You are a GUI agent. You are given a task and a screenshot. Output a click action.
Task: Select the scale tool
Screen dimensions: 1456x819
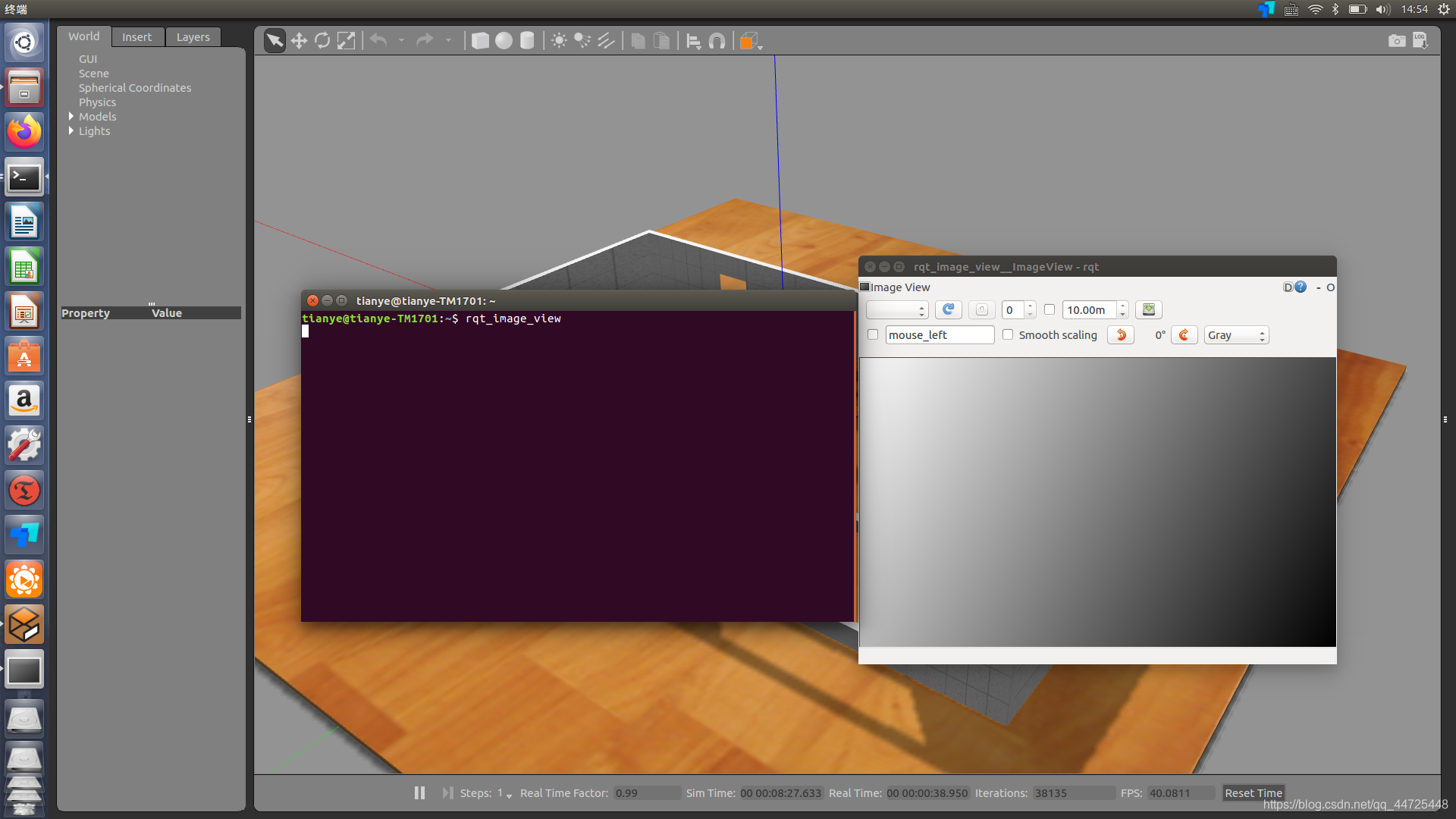tap(346, 41)
